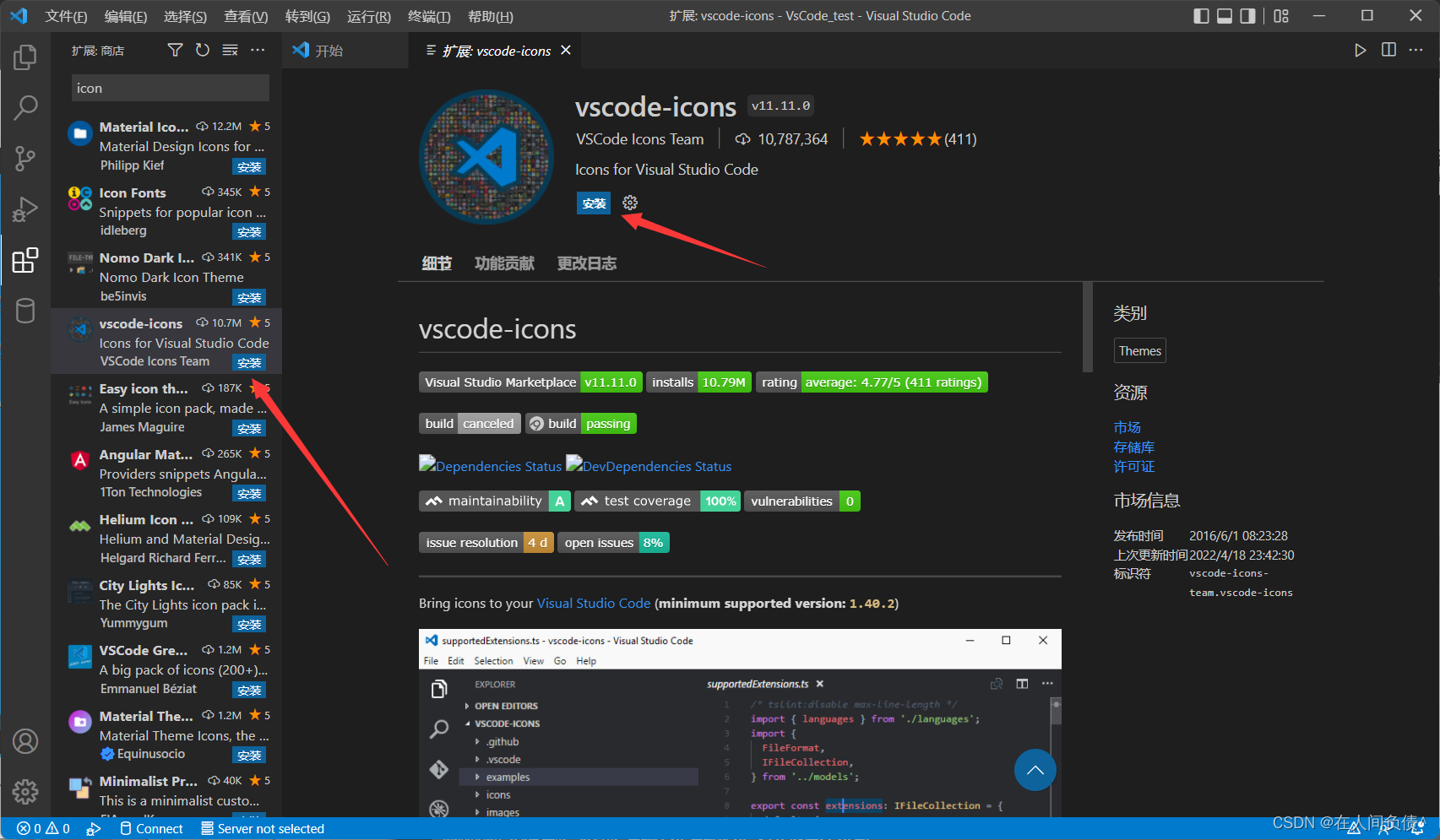Open extensions panel more actions menu

(258, 50)
